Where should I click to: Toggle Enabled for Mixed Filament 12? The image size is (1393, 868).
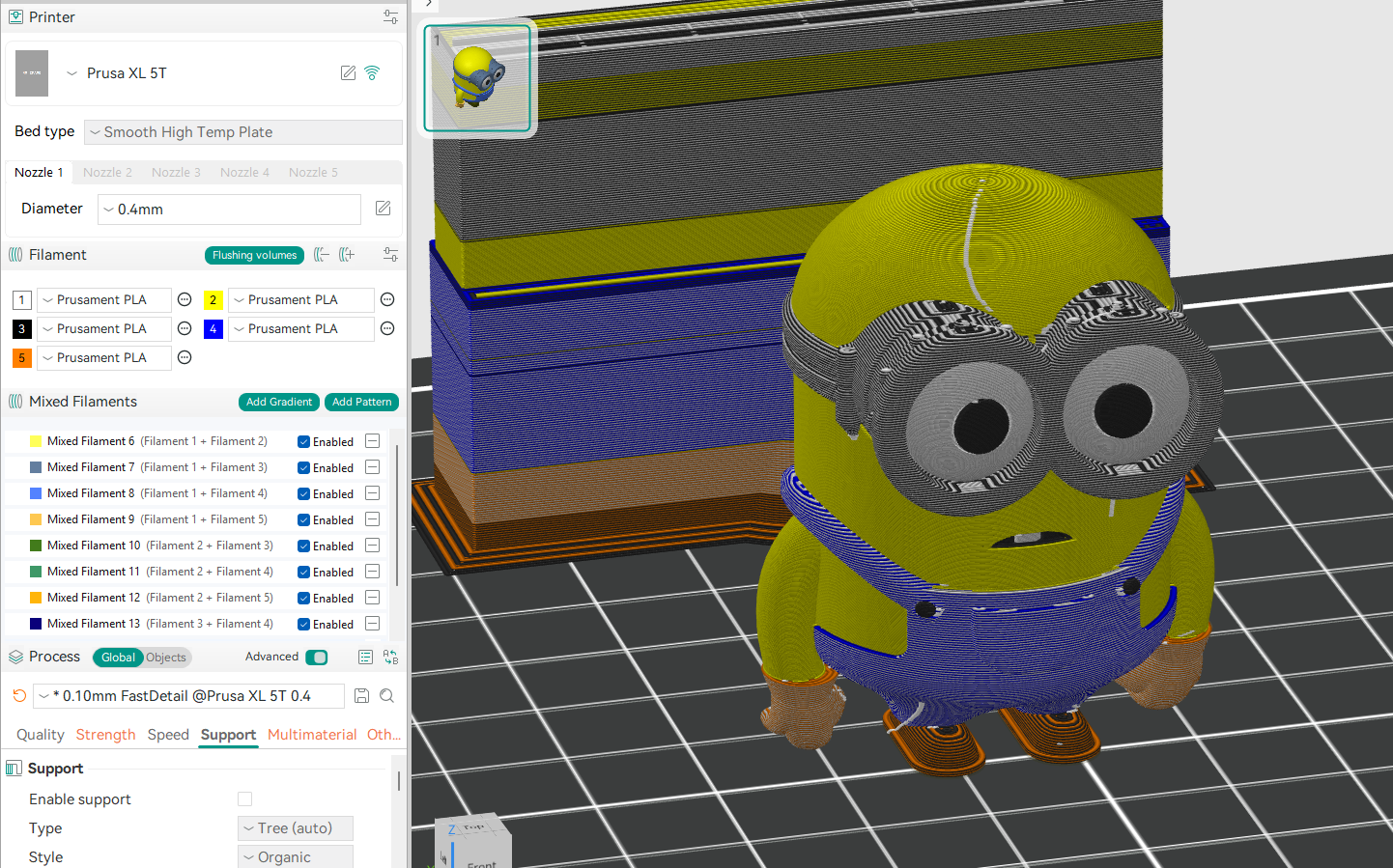pyautogui.click(x=303, y=599)
